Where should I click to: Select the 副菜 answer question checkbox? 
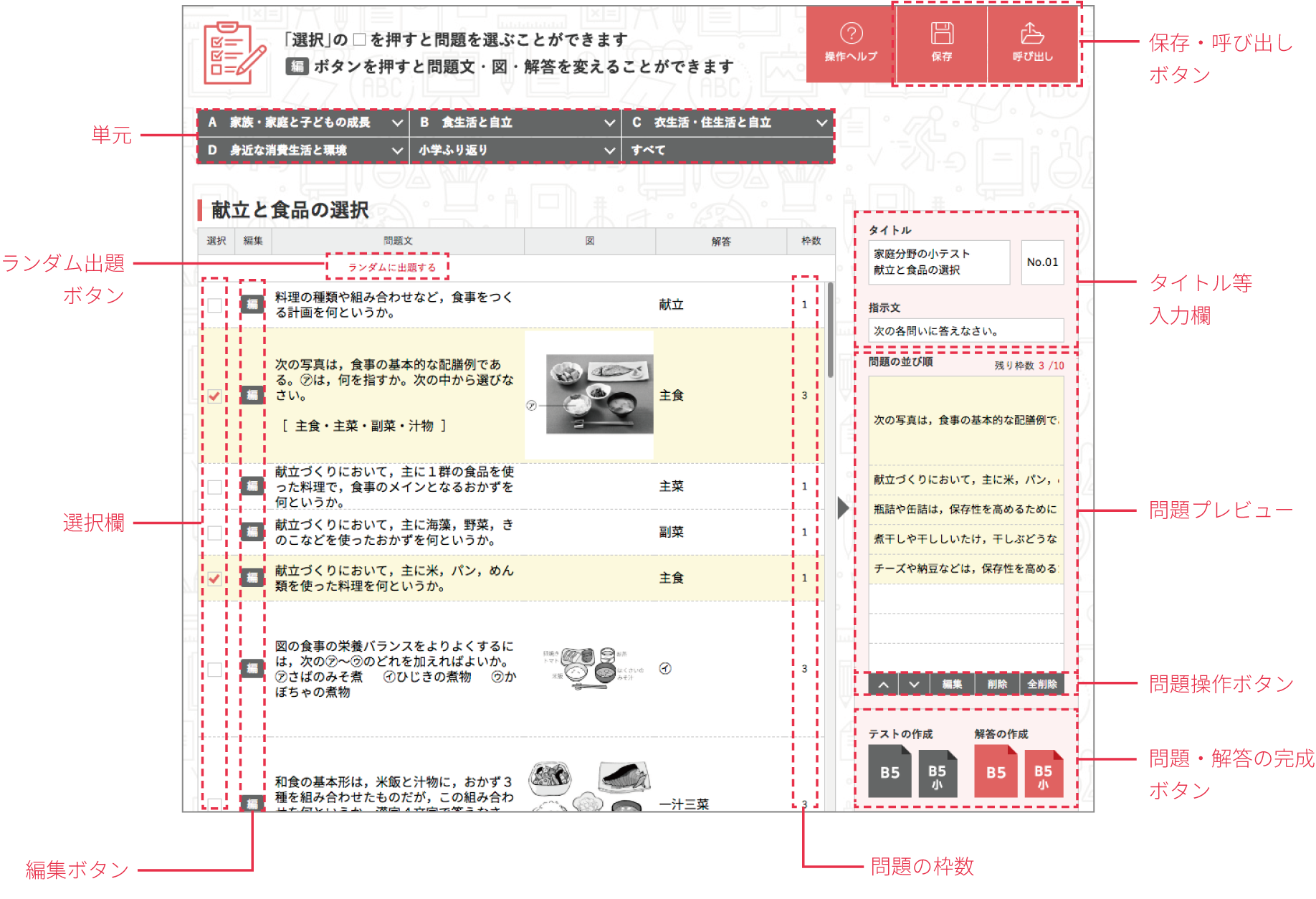tap(214, 533)
